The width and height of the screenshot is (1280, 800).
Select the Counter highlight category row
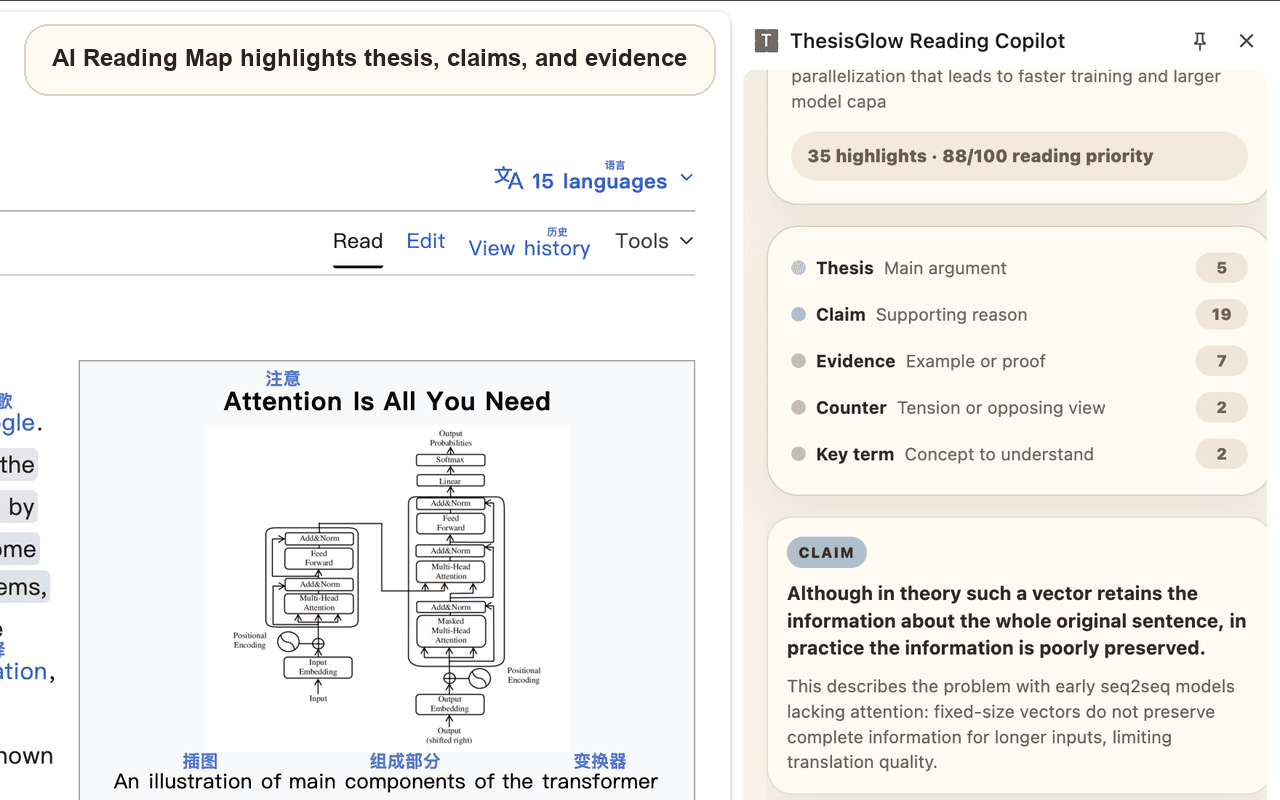pos(1018,407)
